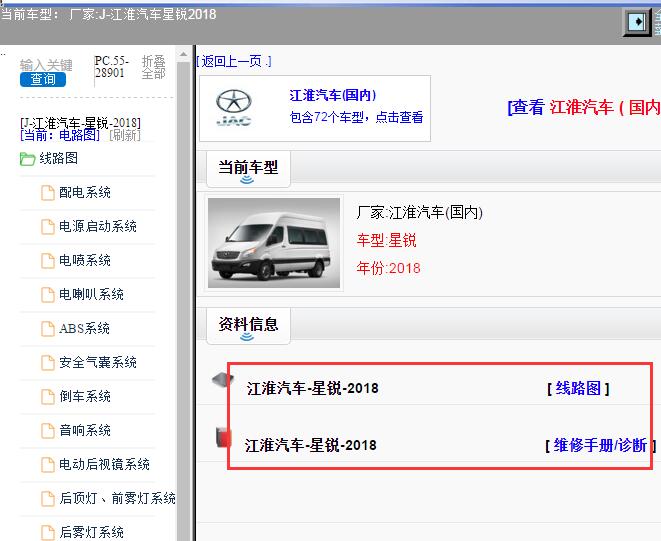Open 电动后视镜系统 in the tree
The image size is (661, 541).
tap(105, 464)
